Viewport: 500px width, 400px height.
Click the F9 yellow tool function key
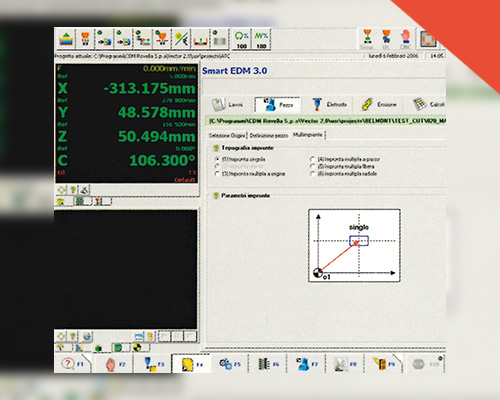[384, 364]
